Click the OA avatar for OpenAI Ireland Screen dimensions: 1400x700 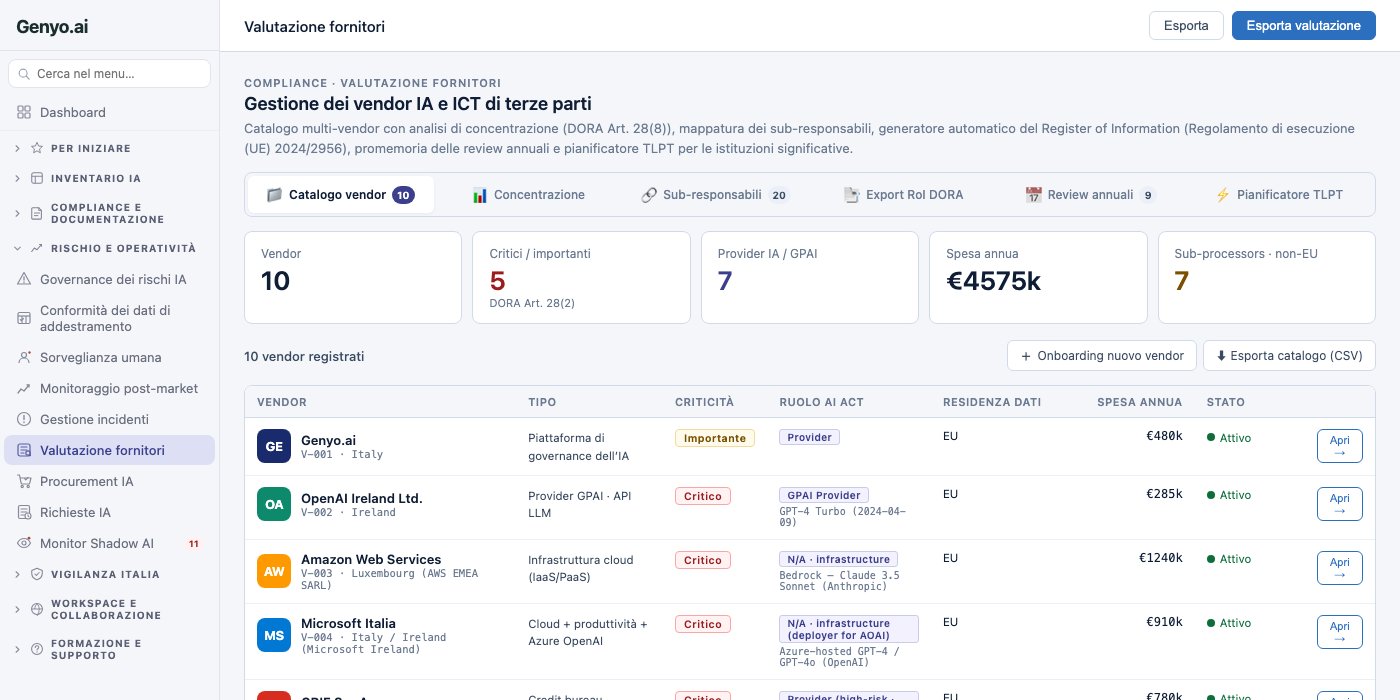point(274,504)
